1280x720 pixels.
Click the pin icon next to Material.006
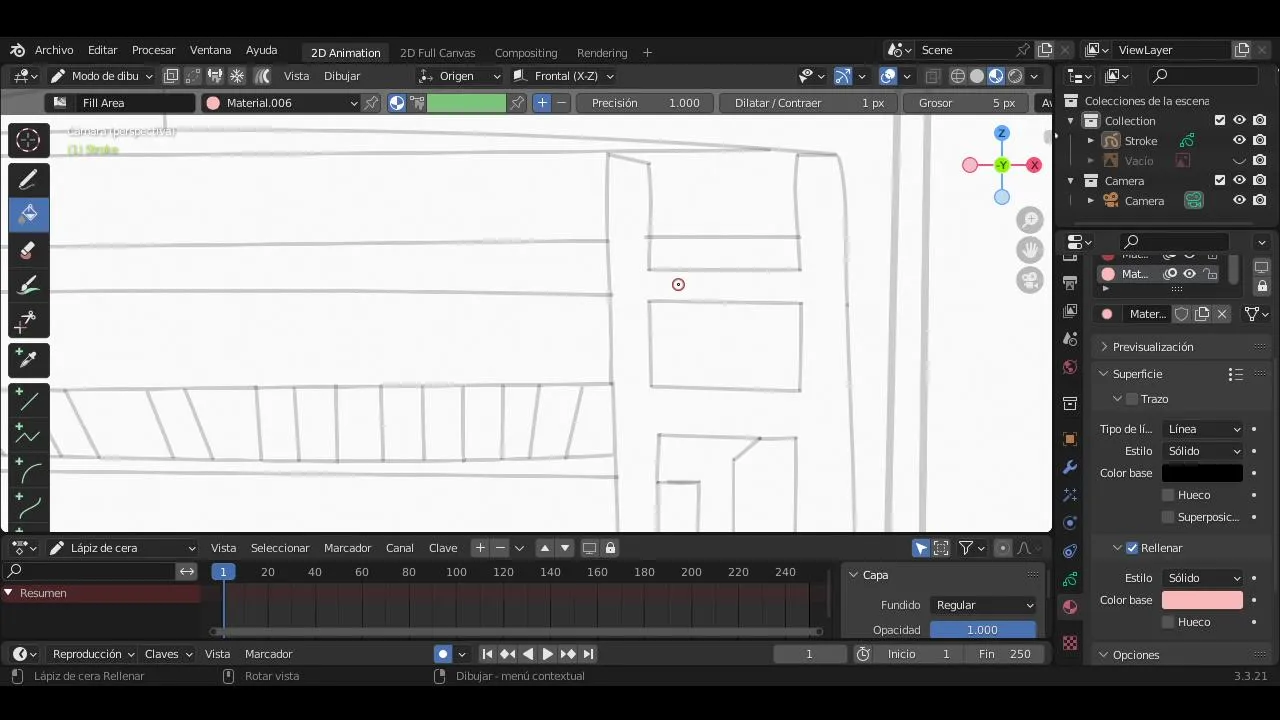(371, 103)
